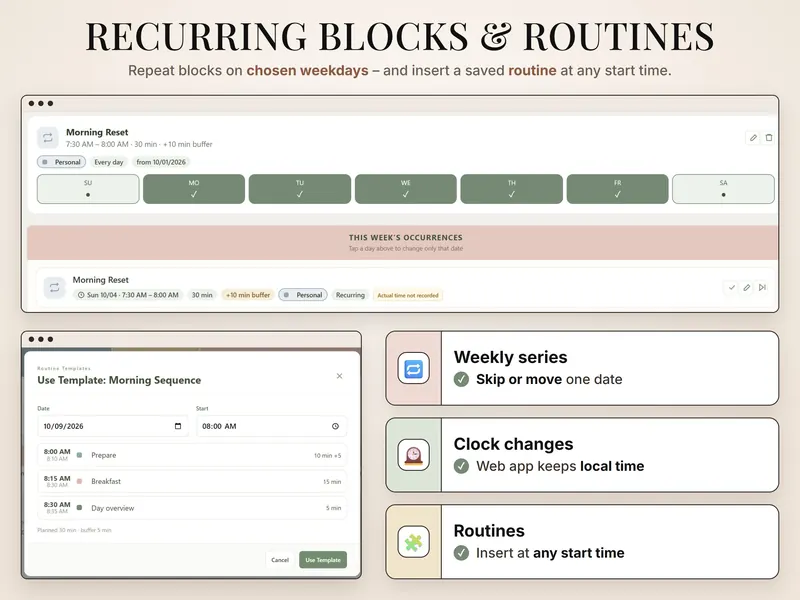The height and width of the screenshot is (600, 800).
Task: Click the Clock changes card title
Action: (513, 444)
